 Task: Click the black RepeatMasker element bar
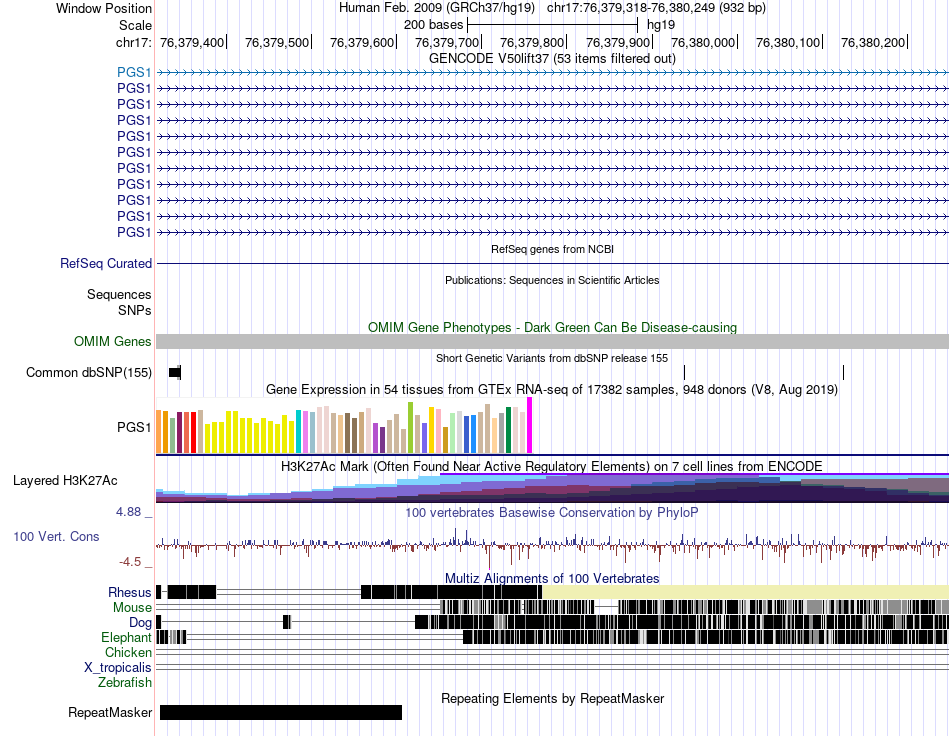click(281, 712)
